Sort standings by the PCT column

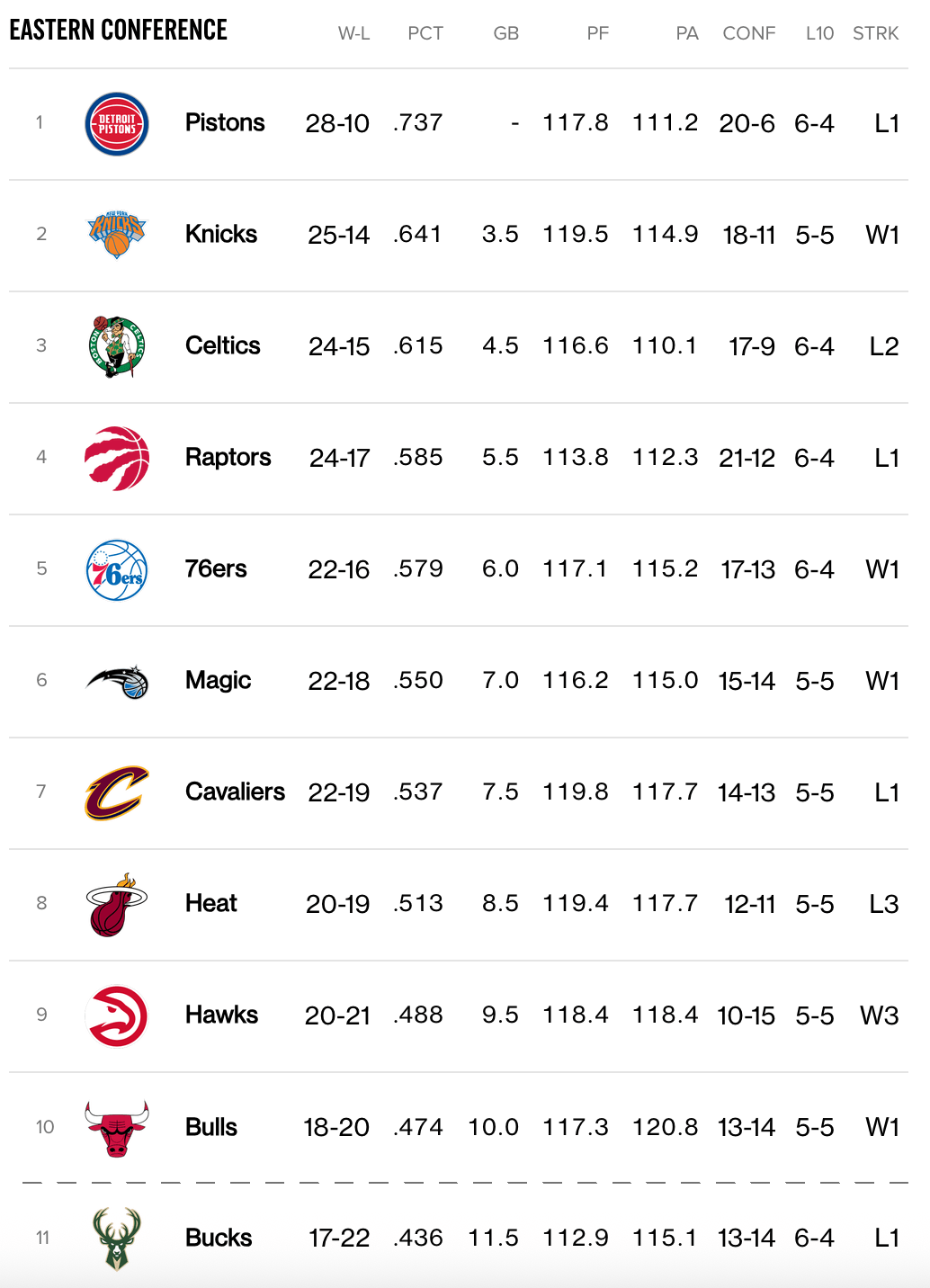point(425,34)
